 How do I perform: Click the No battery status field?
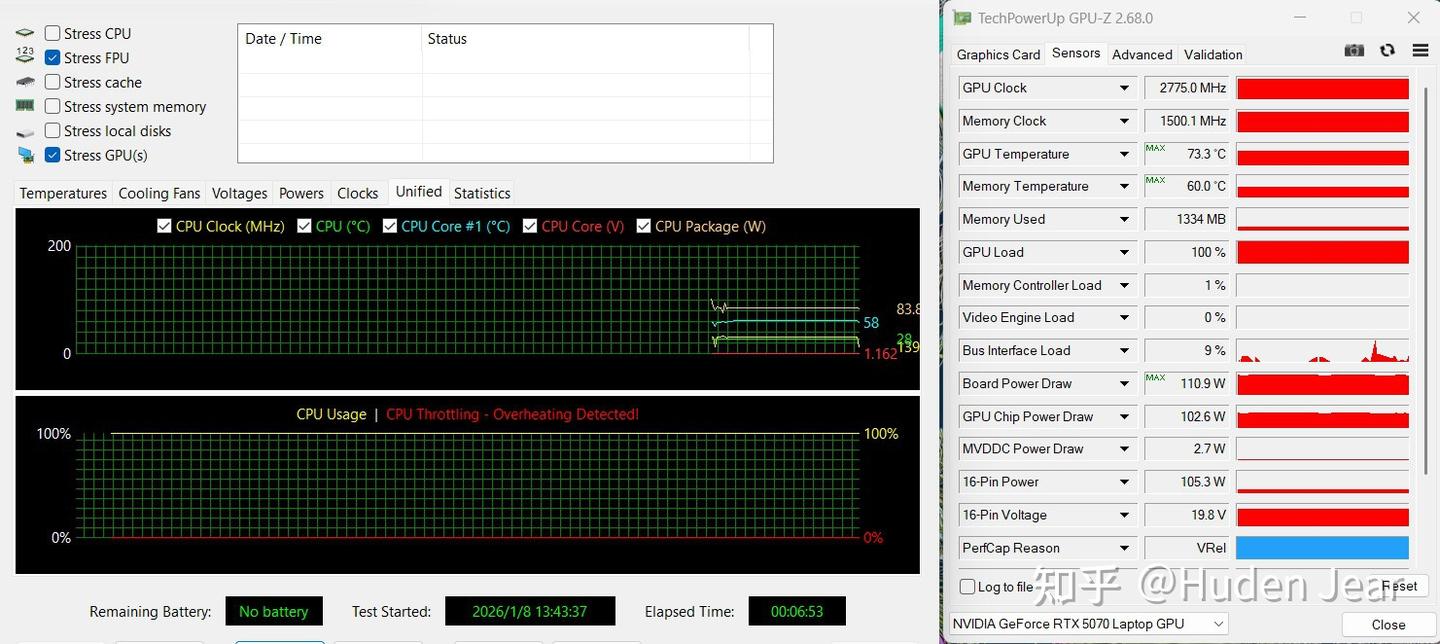(x=274, y=611)
